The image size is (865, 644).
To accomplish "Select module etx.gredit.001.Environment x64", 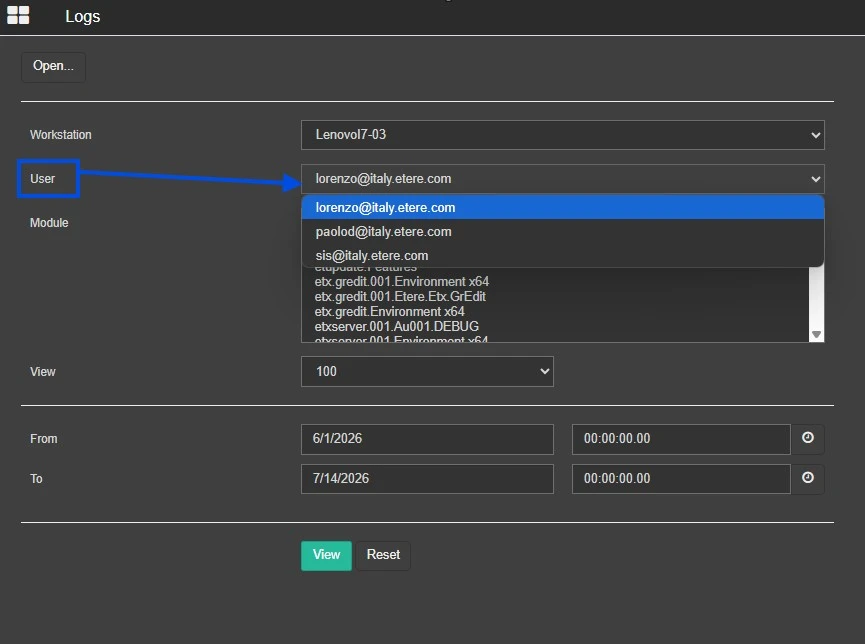I will (x=402, y=281).
